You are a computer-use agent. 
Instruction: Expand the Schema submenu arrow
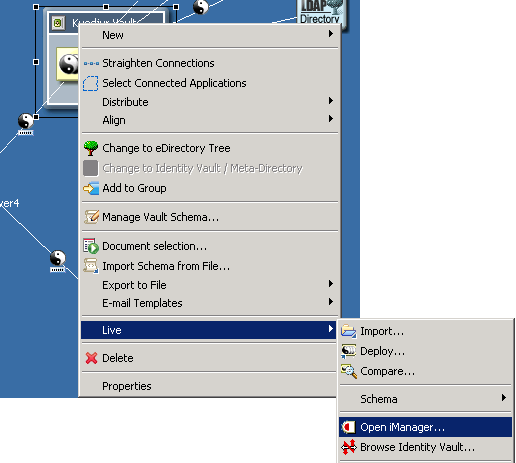pyautogui.click(x=504, y=397)
